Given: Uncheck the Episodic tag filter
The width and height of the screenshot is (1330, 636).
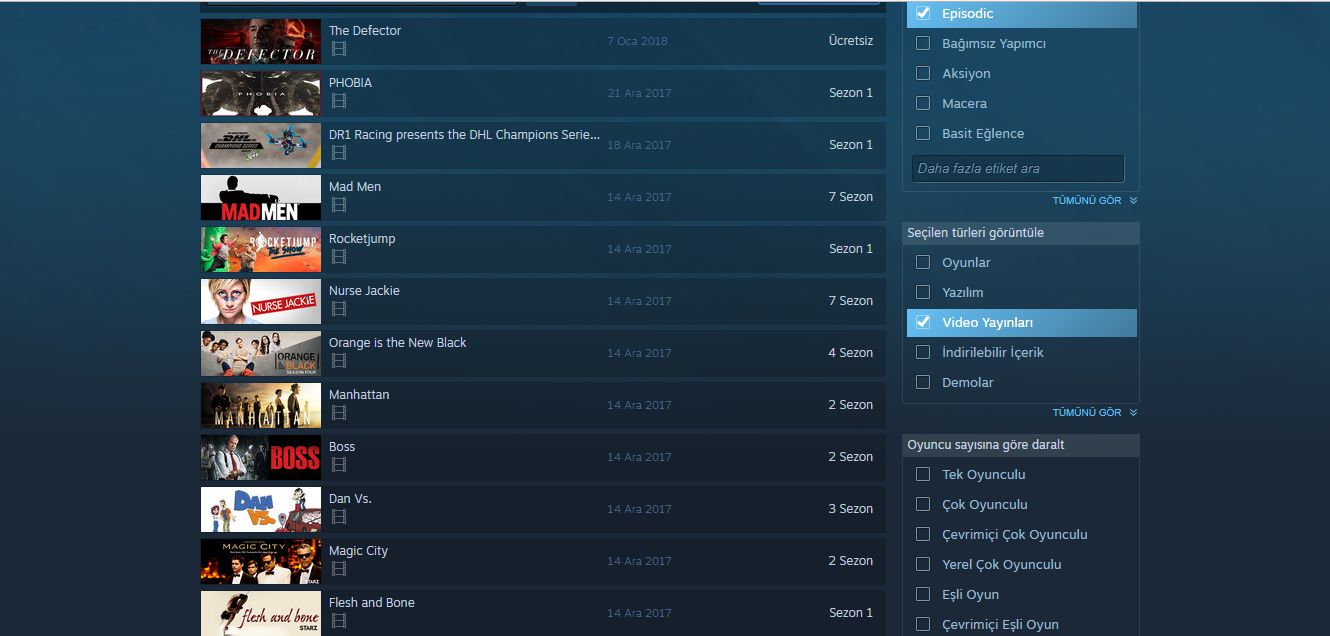Looking at the screenshot, I should (x=923, y=13).
